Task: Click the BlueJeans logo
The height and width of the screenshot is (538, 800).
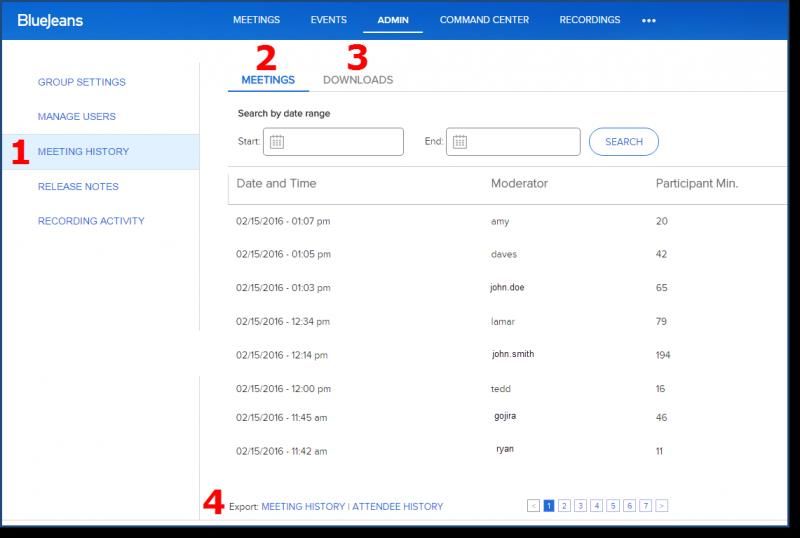Action: pyautogui.click(x=50, y=20)
